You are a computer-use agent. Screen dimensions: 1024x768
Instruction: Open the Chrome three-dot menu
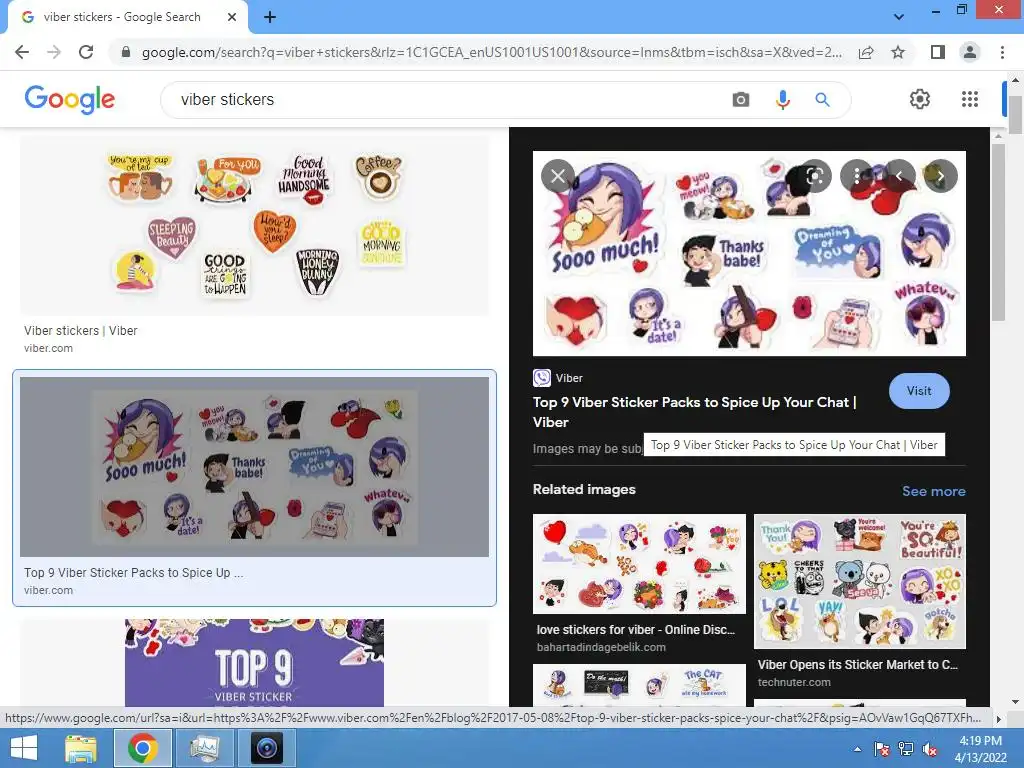coord(1002,52)
